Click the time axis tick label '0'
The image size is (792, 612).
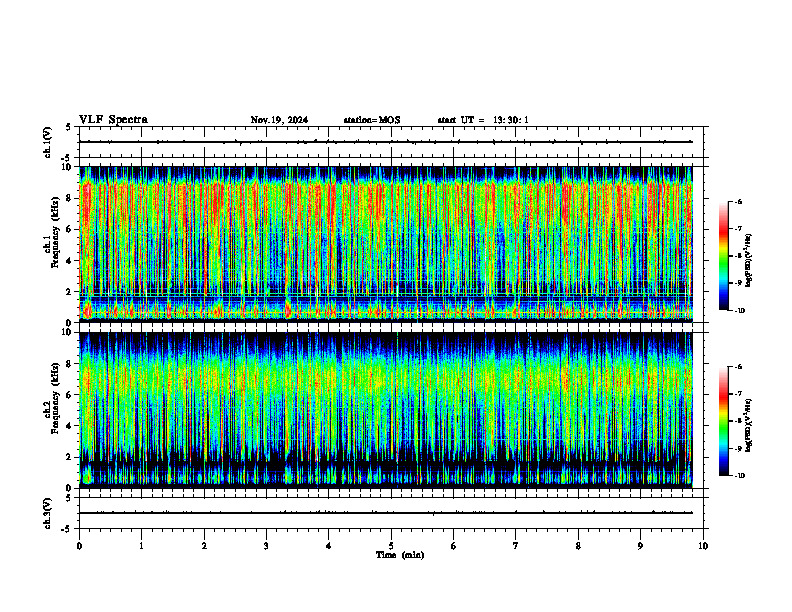pos(79,546)
